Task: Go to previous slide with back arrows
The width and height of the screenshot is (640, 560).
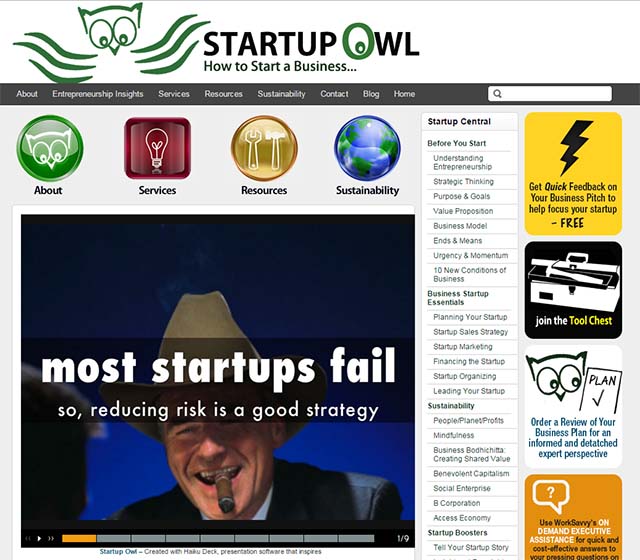Action: [28, 538]
